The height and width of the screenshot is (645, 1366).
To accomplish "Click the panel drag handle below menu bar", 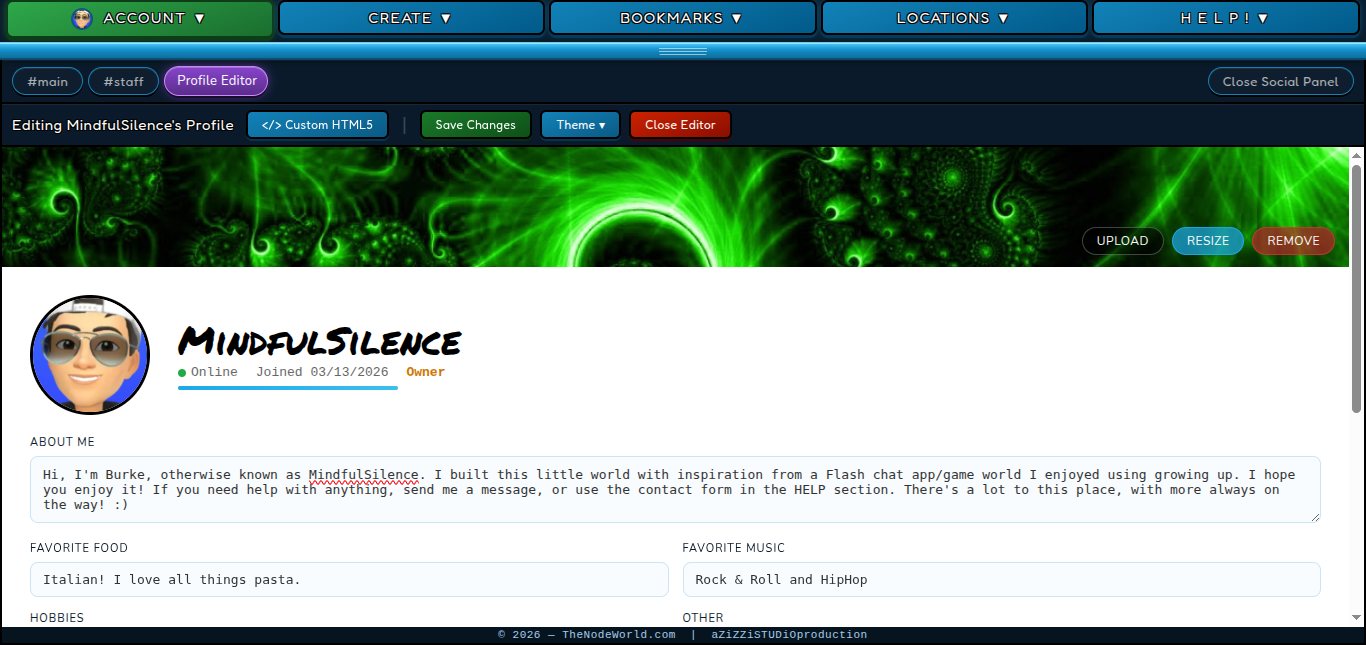I will coord(682,51).
